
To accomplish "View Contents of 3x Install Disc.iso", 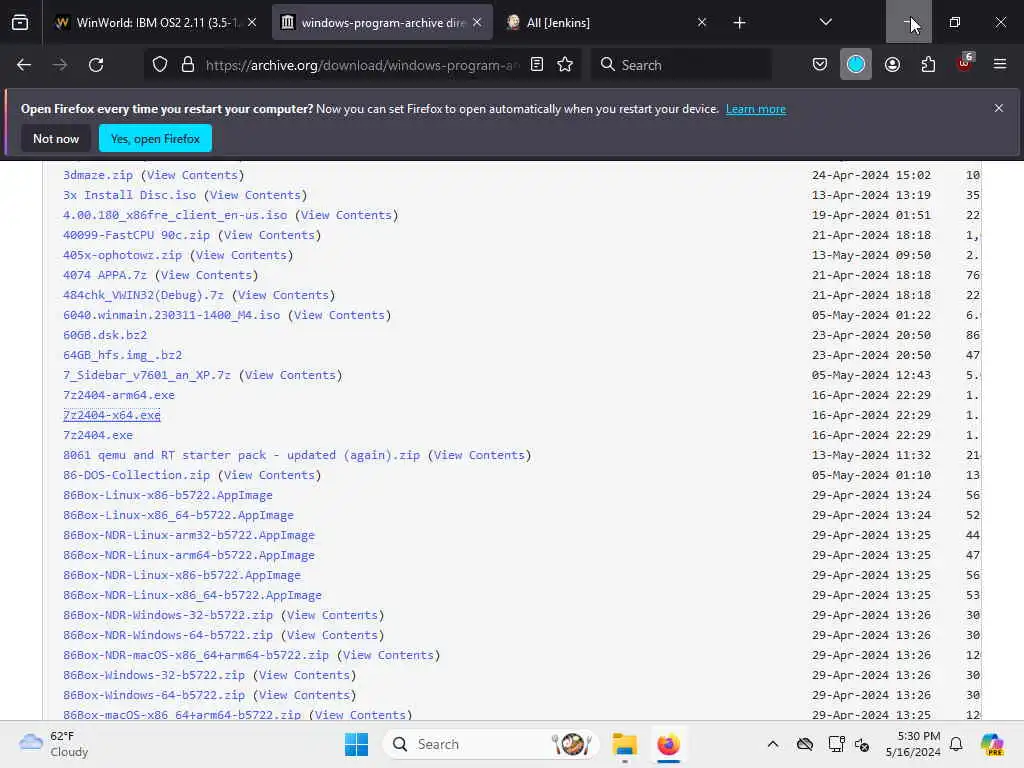I will (255, 195).
